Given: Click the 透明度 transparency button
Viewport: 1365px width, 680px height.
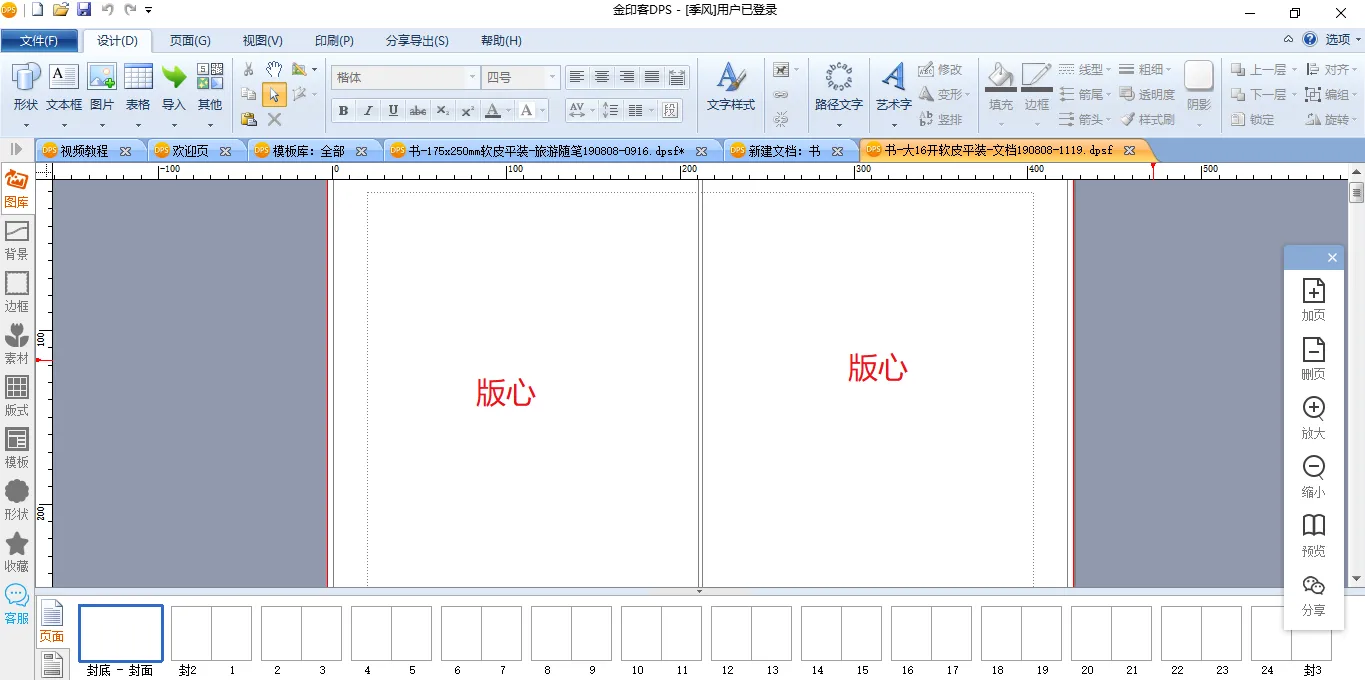Looking at the screenshot, I should point(1147,94).
